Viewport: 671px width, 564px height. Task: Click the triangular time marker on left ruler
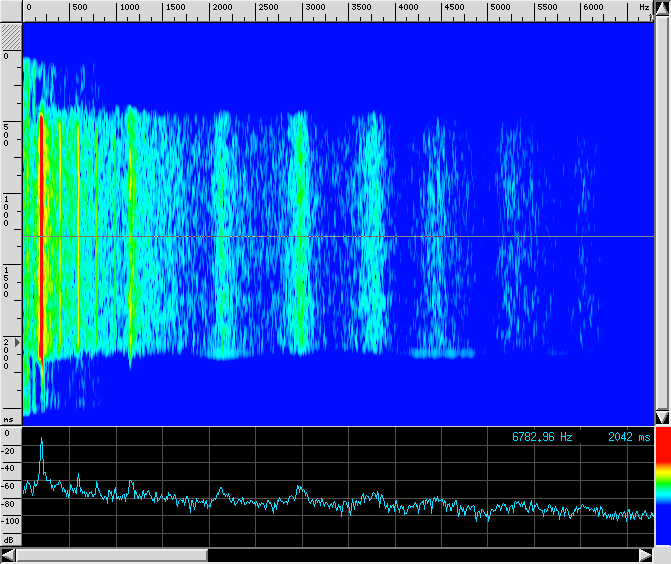pyautogui.click(x=16, y=342)
